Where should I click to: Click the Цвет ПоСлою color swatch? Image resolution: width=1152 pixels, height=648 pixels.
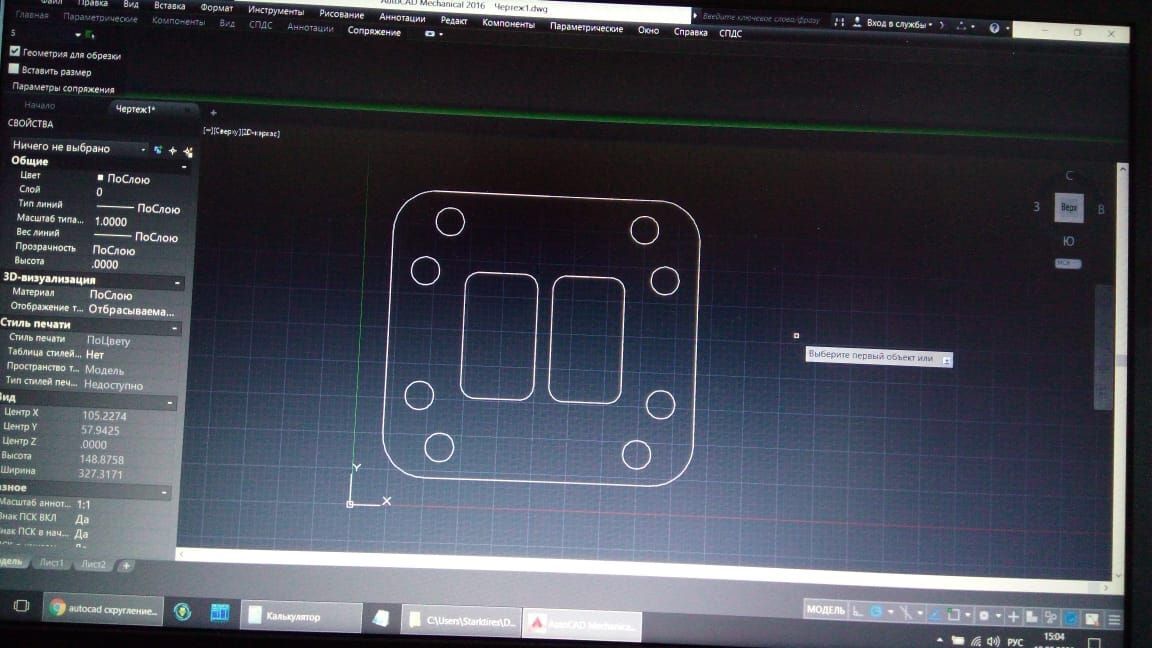[101, 177]
